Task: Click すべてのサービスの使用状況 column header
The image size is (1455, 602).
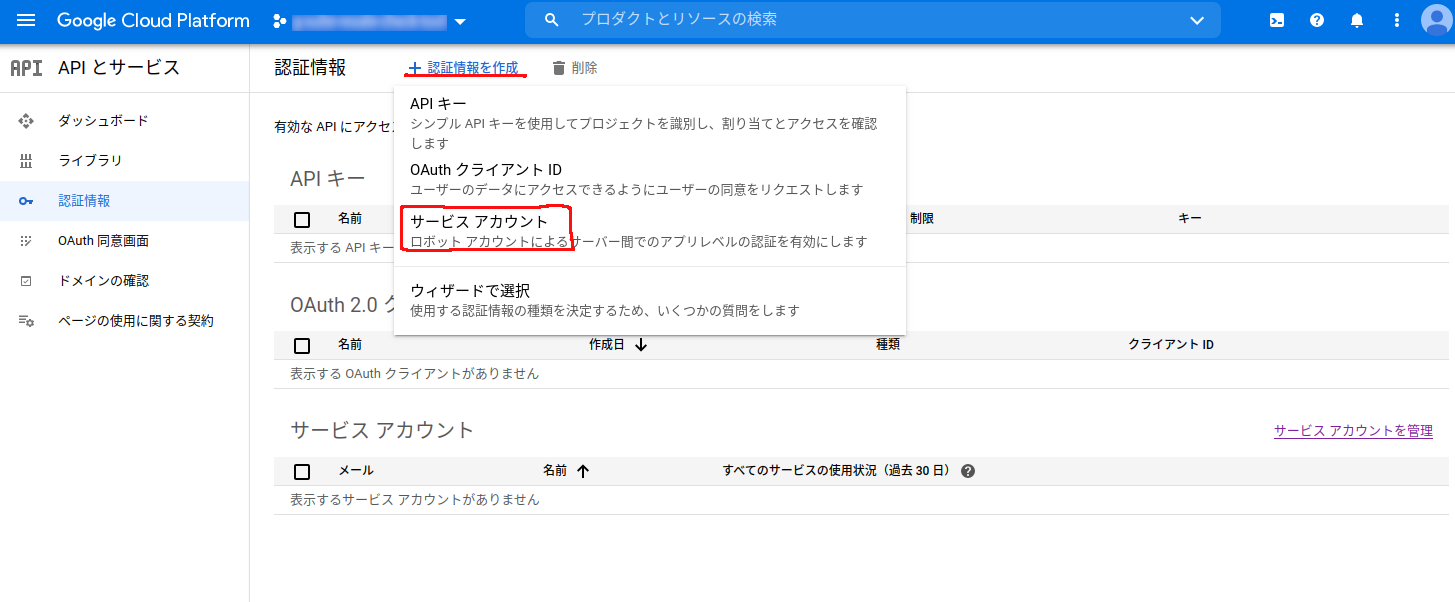Action: click(x=837, y=470)
